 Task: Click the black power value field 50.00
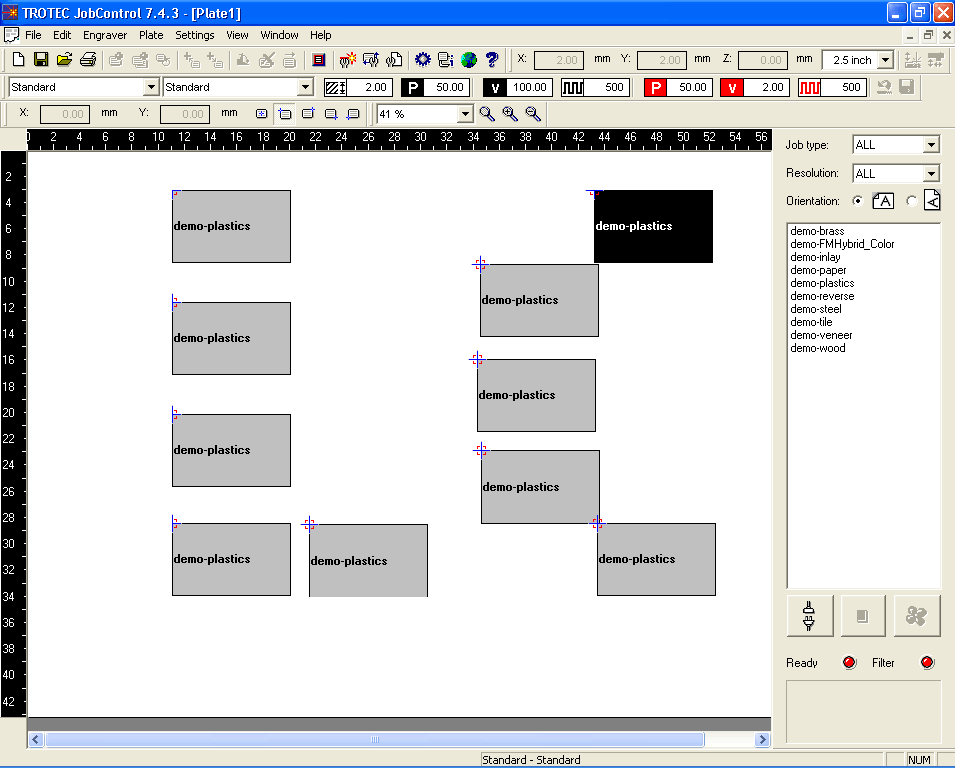pos(447,88)
